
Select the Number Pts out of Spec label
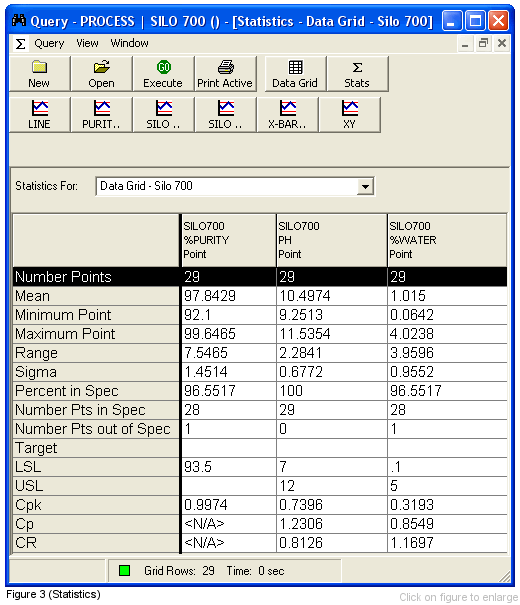[96, 429]
